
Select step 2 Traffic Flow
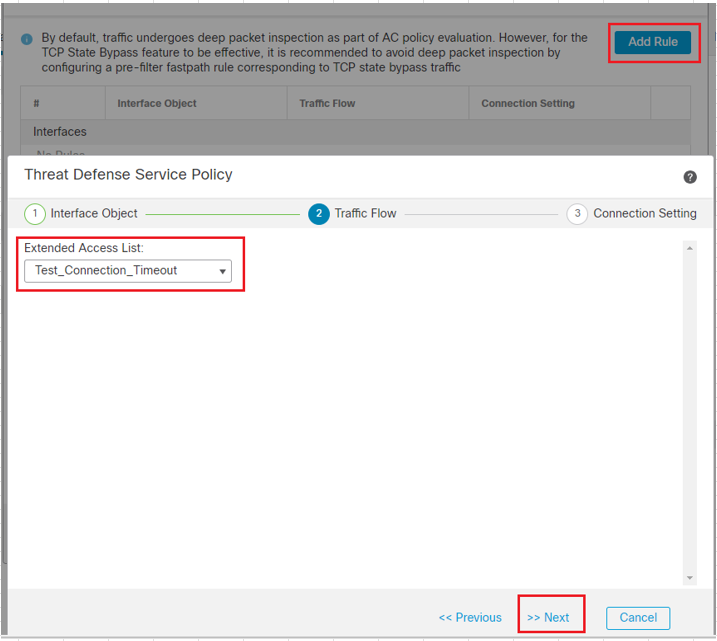click(x=353, y=214)
